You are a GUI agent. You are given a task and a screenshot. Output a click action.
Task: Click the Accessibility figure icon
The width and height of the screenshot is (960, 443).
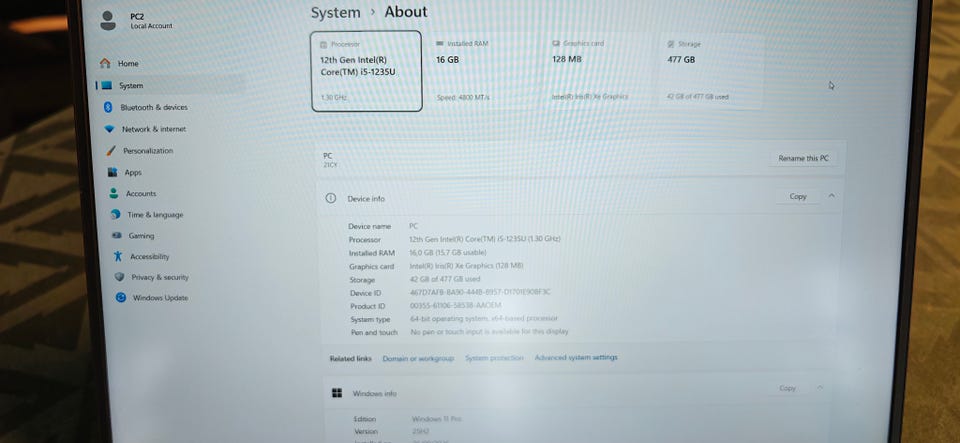point(118,256)
